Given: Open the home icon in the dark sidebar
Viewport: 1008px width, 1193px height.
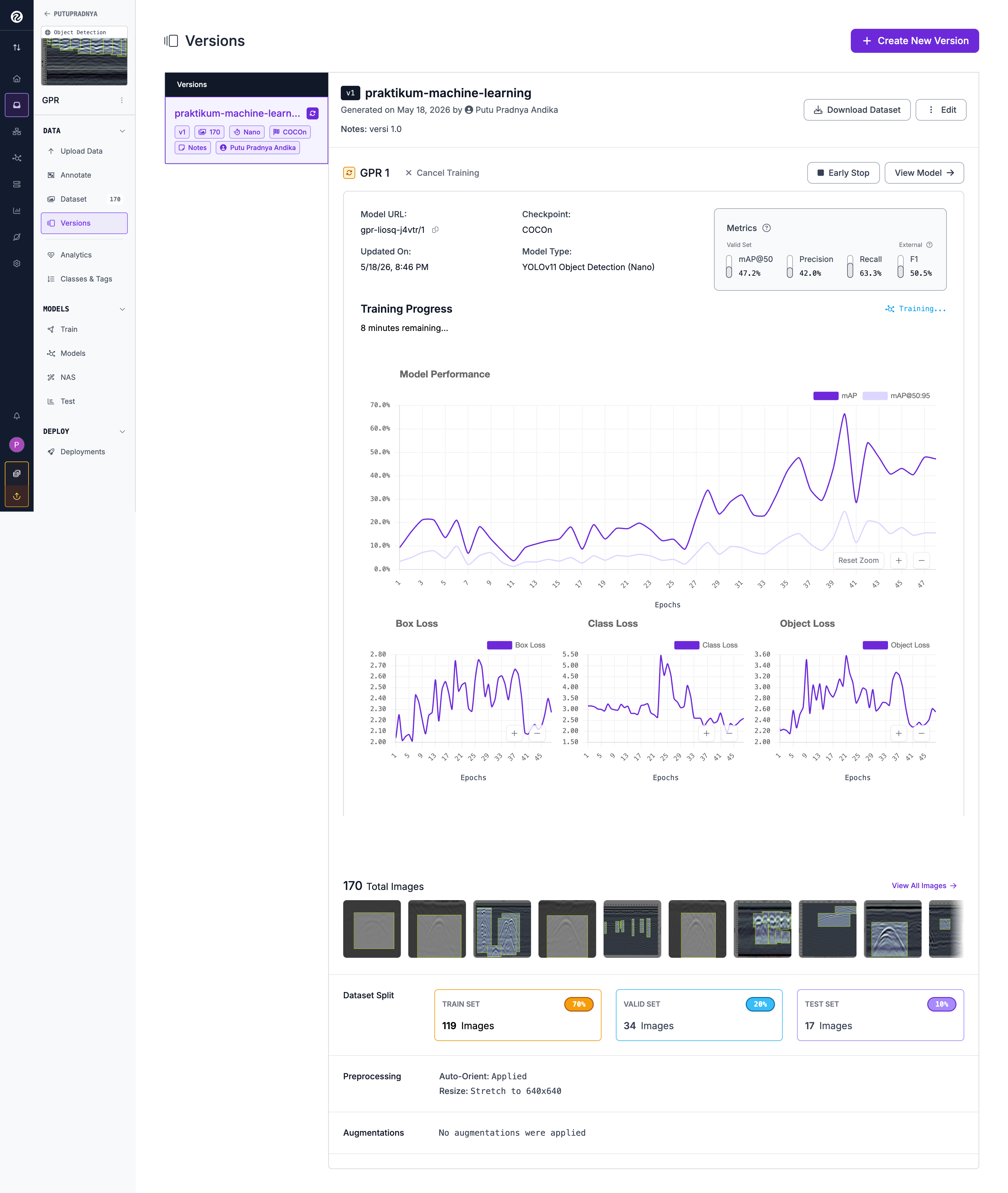Looking at the screenshot, I should click(16, 79).
